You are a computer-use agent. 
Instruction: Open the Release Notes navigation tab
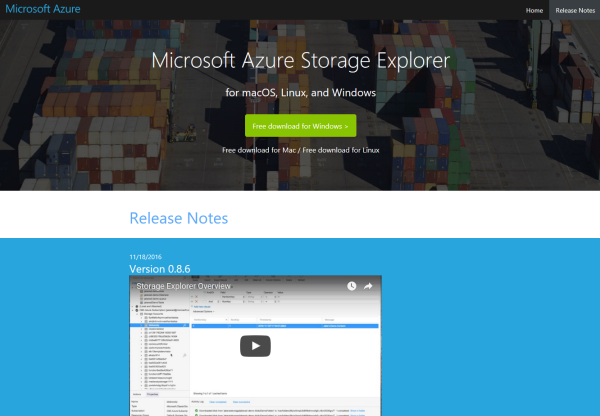[575, 10]
